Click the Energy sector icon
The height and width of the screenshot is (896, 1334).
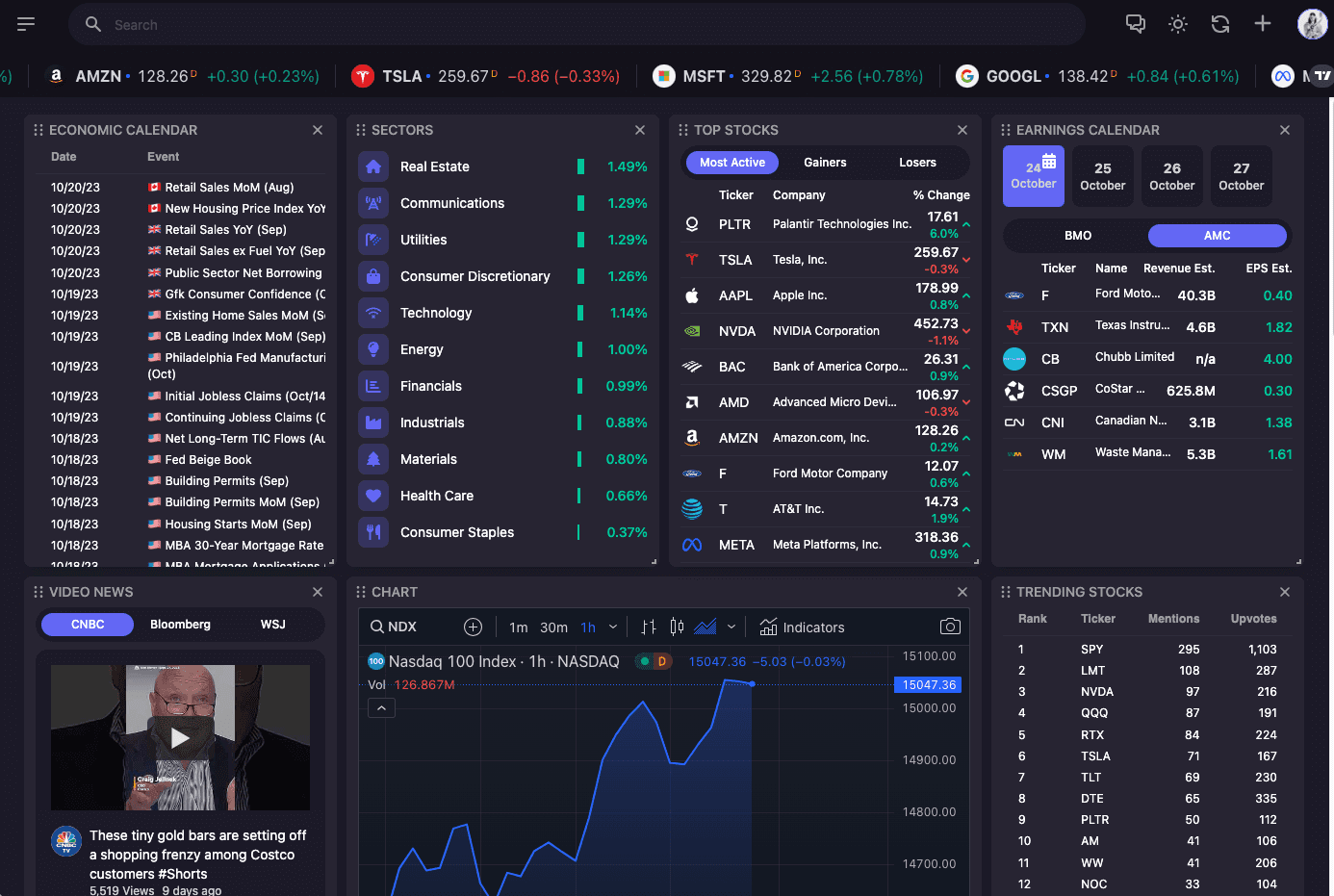[373, 349]
